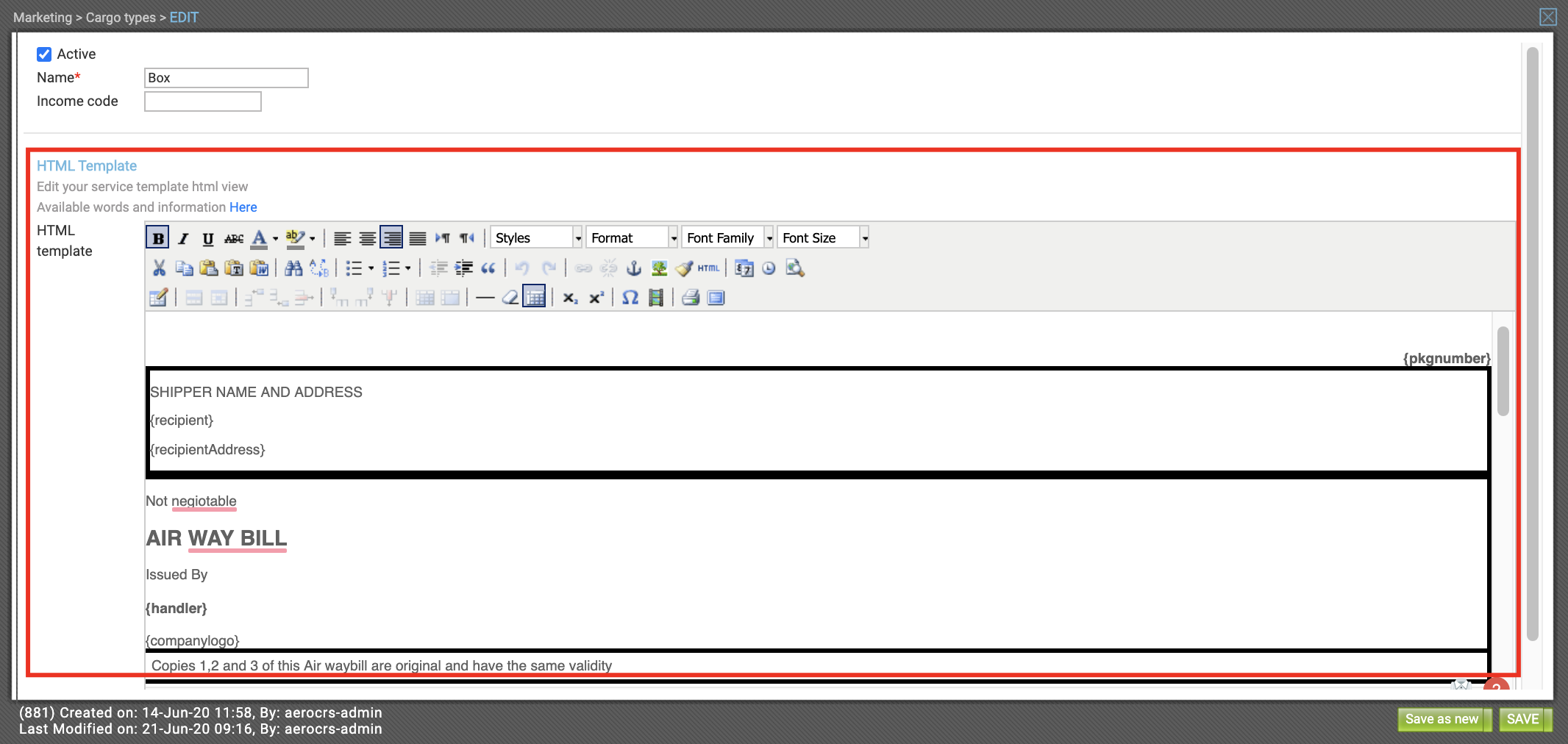The image size is (1568, 744).
Task: Justify the text fully
Action: click(x=417, y=237)
